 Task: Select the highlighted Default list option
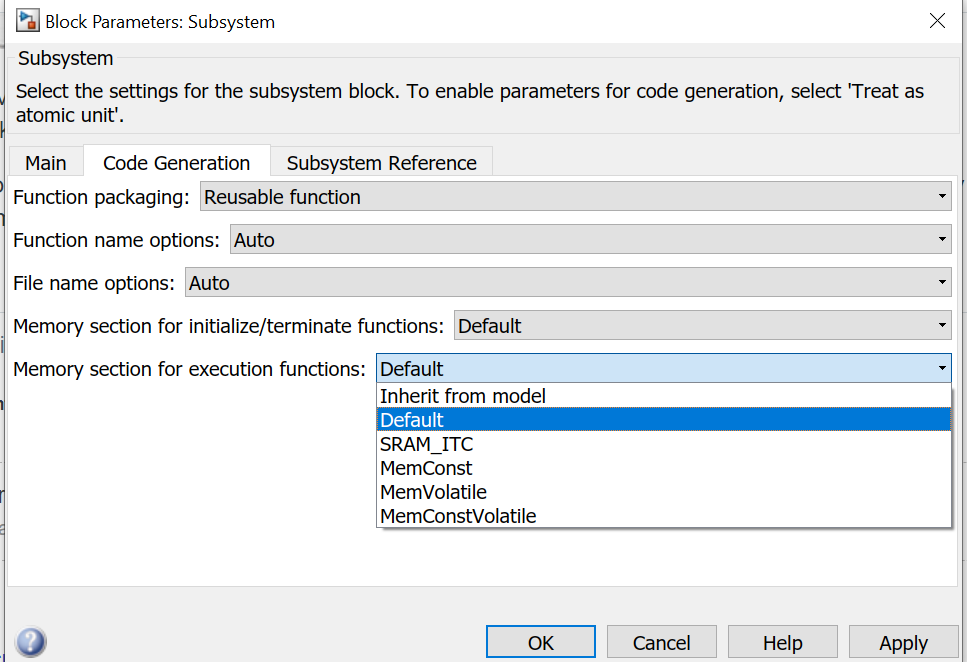point(412,420)
